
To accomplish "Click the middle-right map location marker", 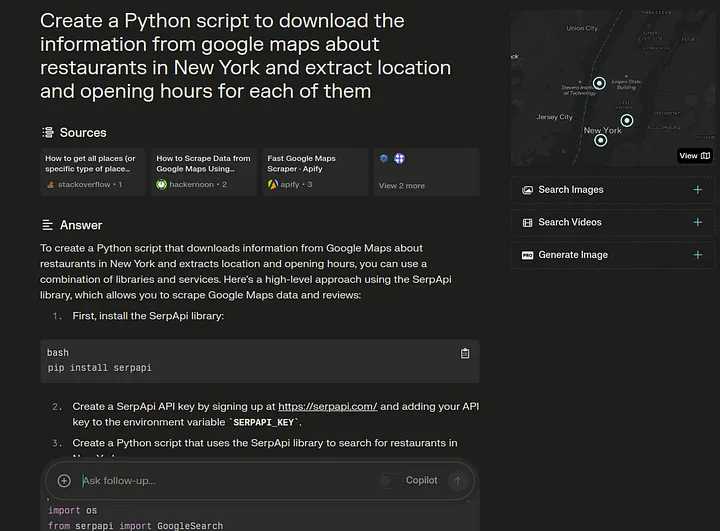I will point(627,121).
